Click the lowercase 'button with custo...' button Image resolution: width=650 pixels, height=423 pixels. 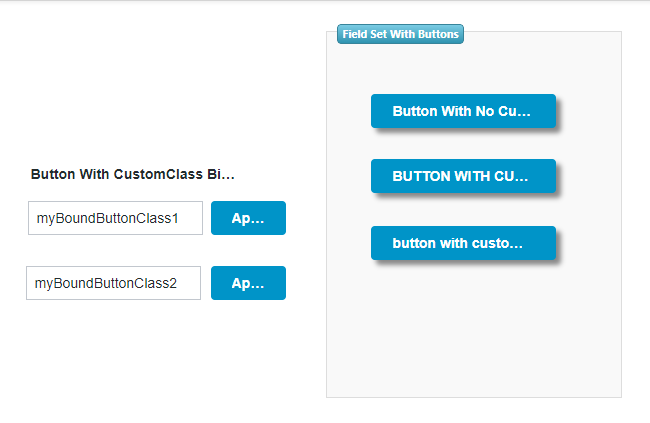(462, 243)
